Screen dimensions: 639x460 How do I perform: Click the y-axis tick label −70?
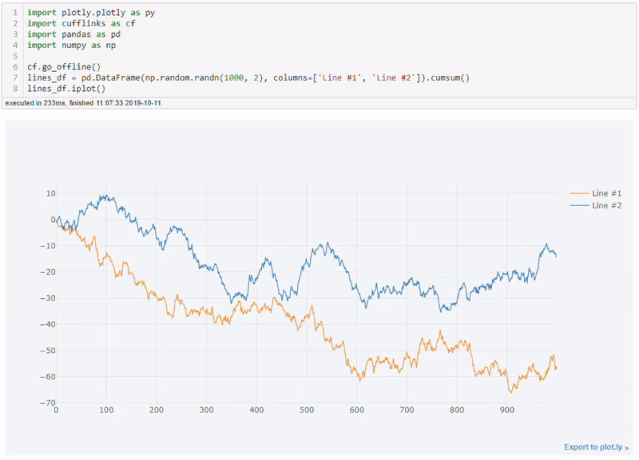tap(47, 402)
